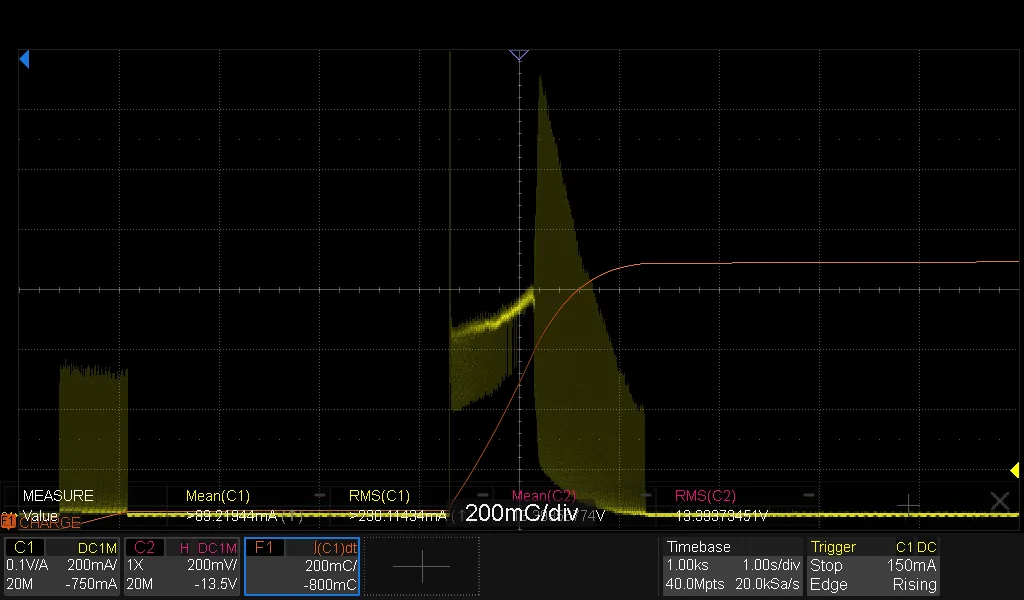Select the F1 CHARGE trace marker
Screen dimensions: 1024x600
[x=8, y=521]
